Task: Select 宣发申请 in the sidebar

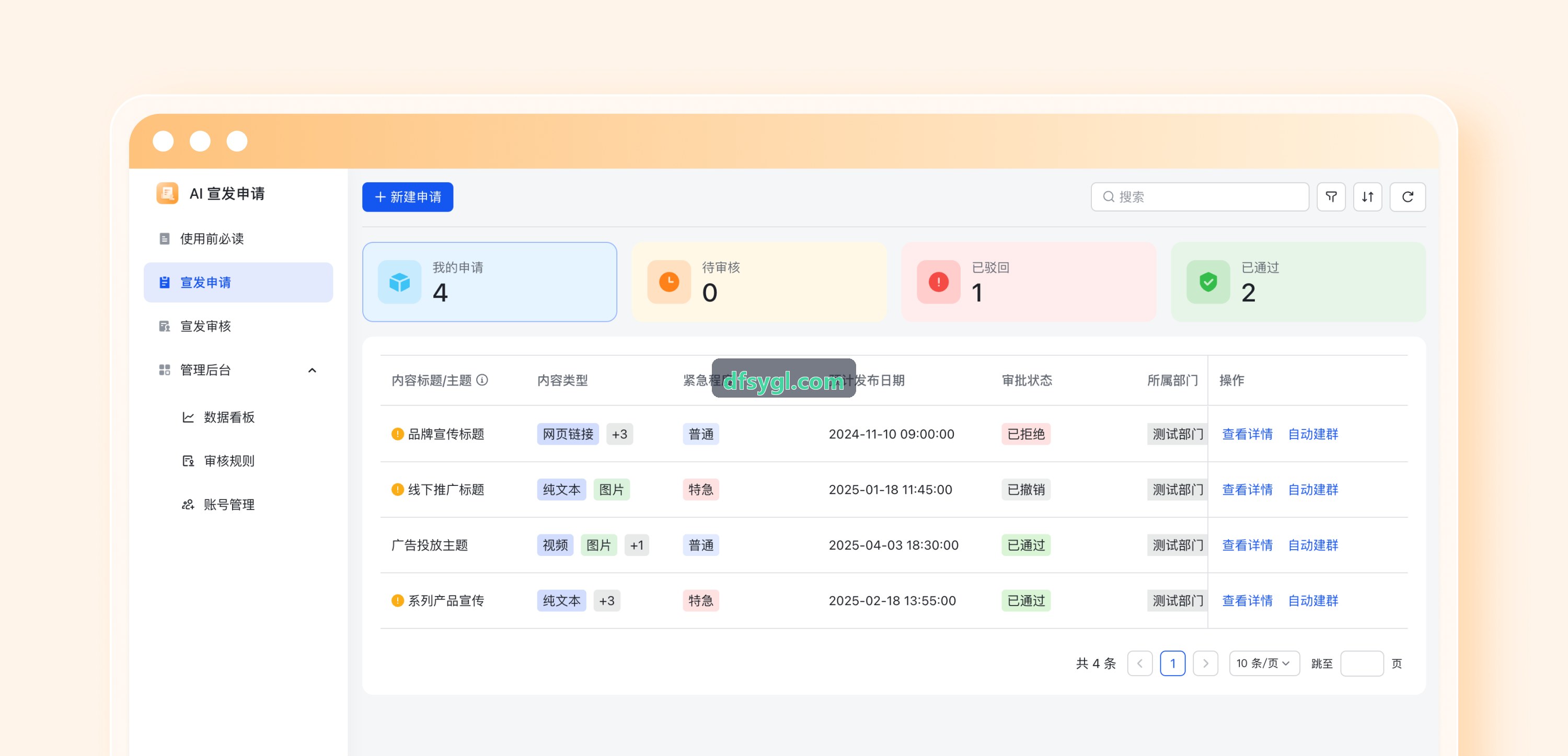Action: pos(238,283)
